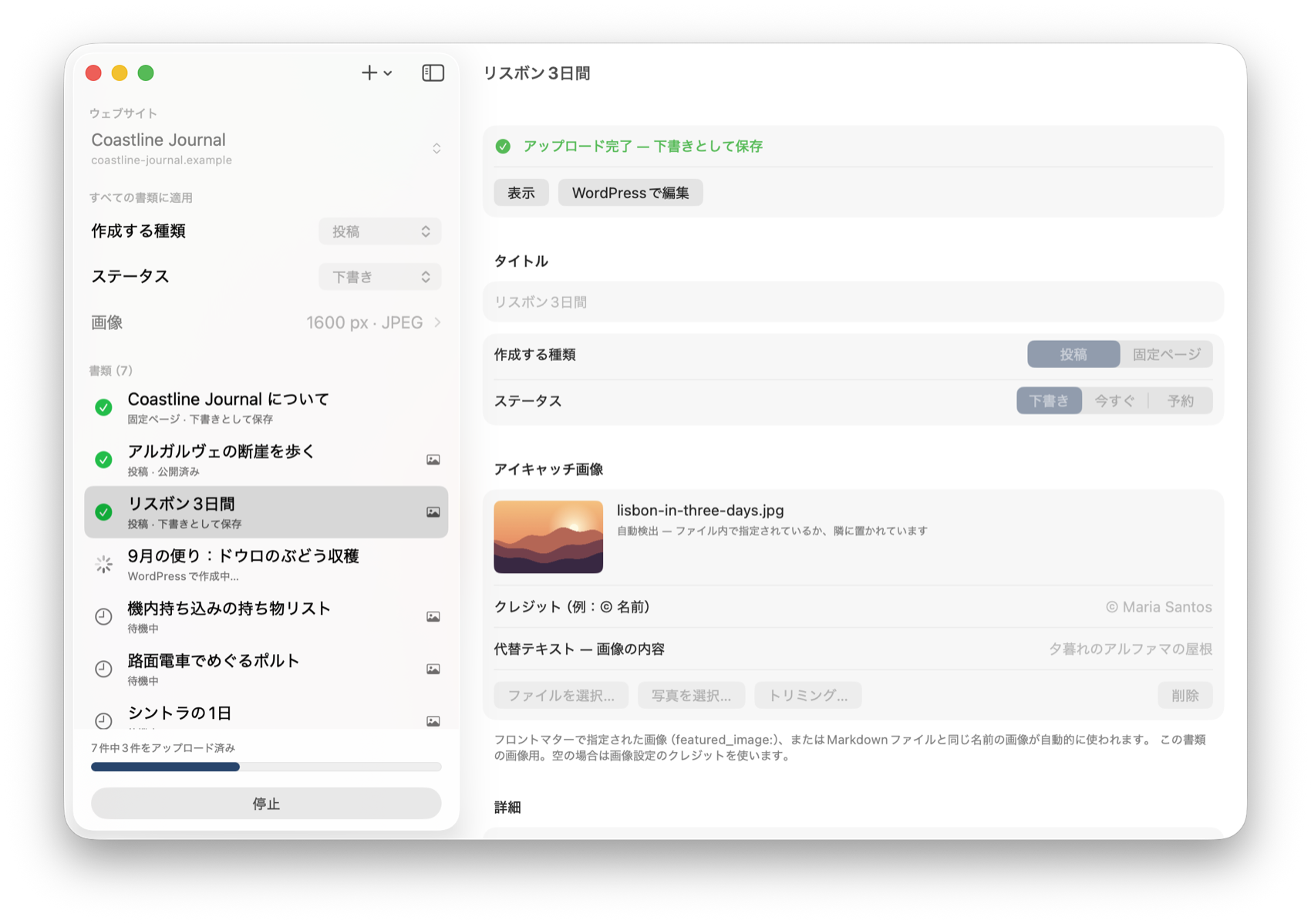Click image icon on アルガルヴェの断崖を歩く row
The height and width of the screenshot is (924, 1311).
tap(433, 460)
